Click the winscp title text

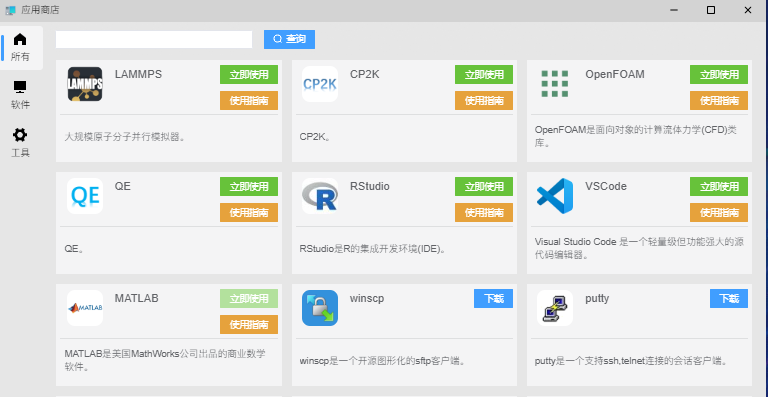coord(367,299)
